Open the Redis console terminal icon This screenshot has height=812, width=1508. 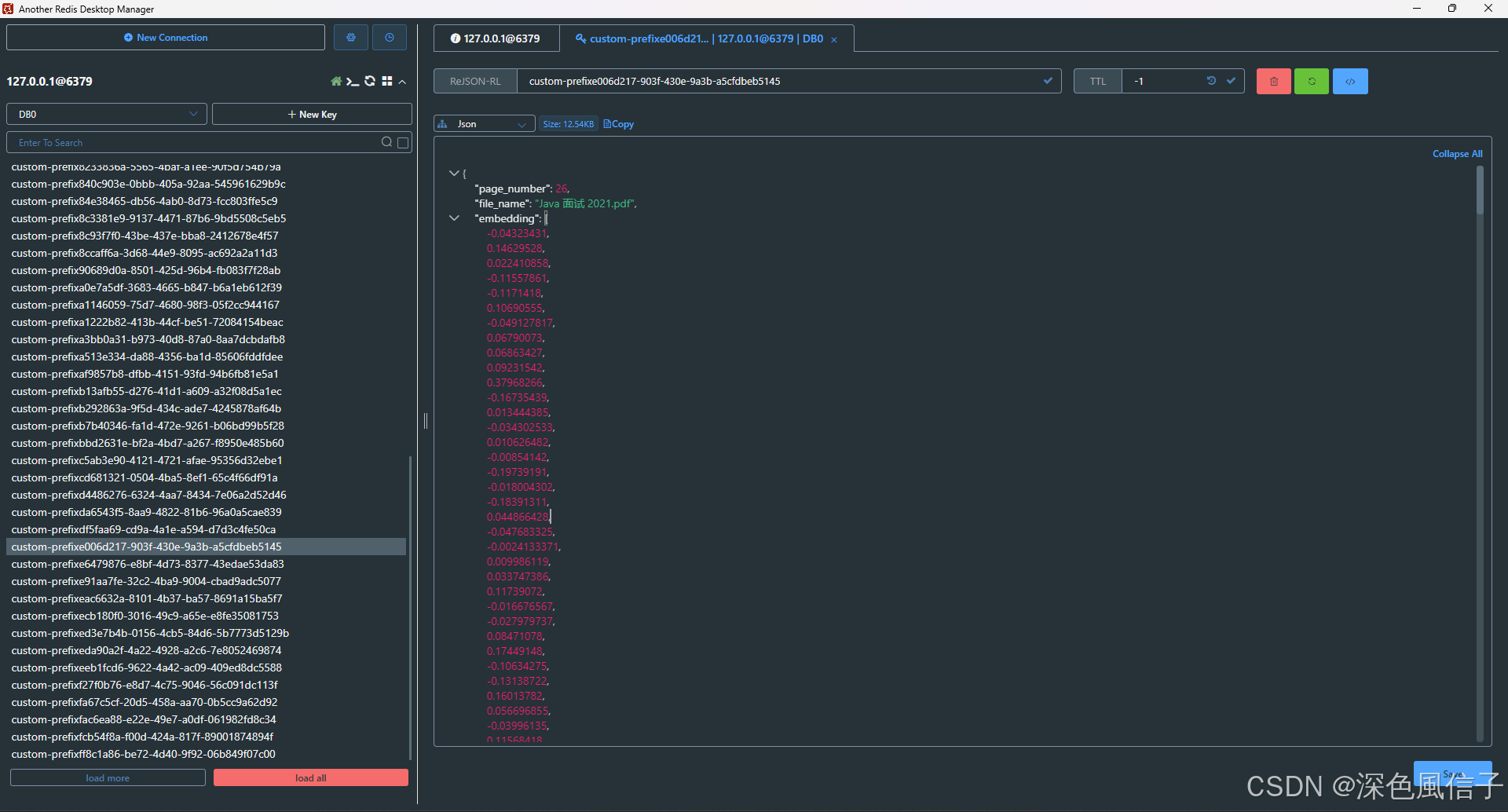(x=353, y=82)
